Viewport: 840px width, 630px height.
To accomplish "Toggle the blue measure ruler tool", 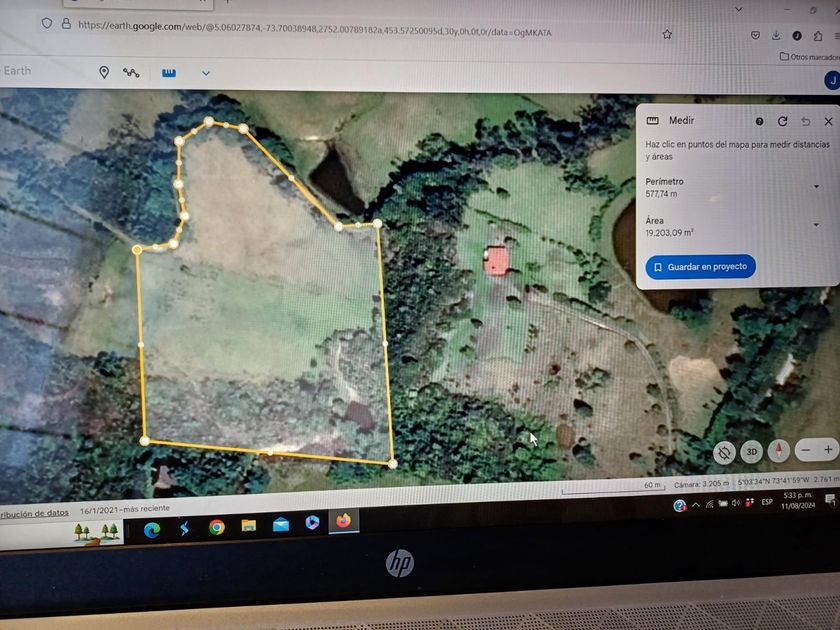I will (169, 73).
